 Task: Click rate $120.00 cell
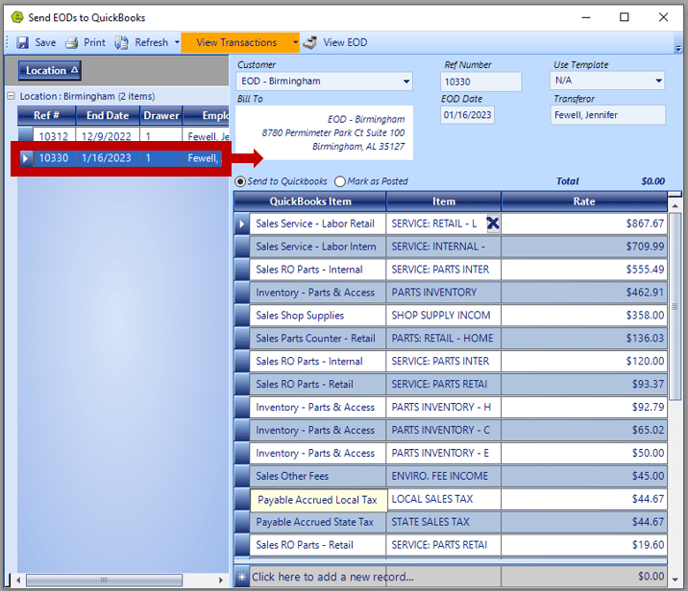tap(584, 361)
